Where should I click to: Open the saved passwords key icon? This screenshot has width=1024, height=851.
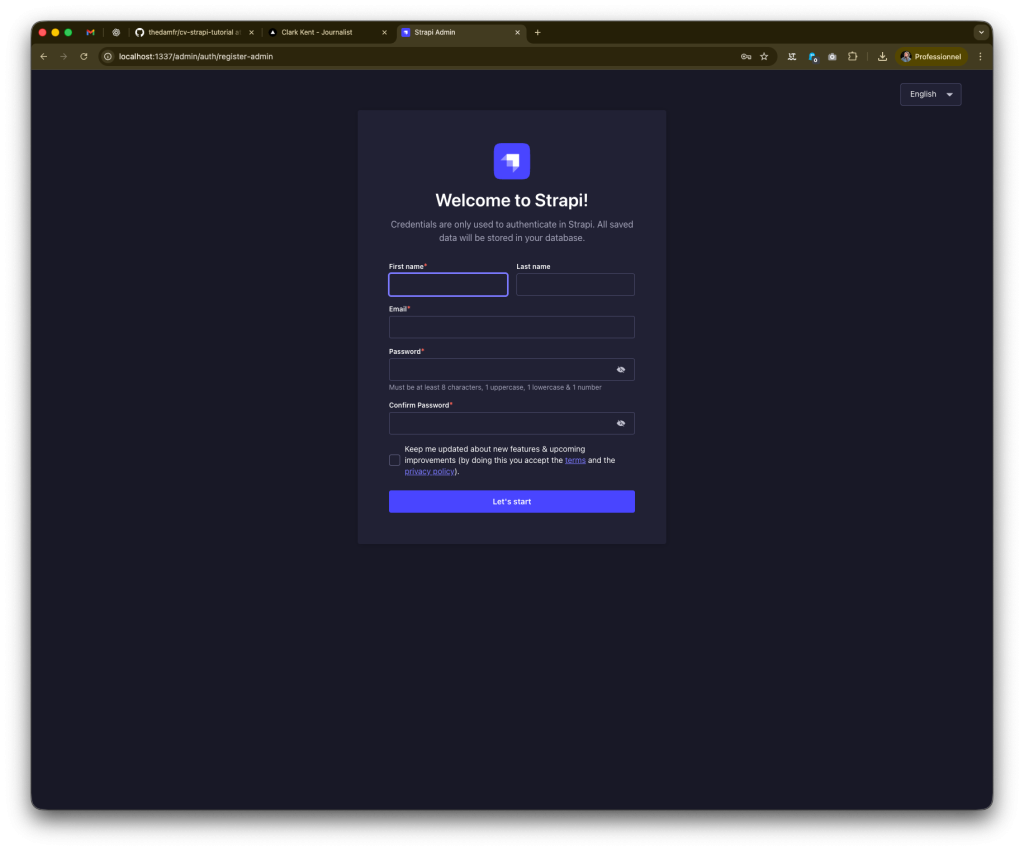(746, 57)
